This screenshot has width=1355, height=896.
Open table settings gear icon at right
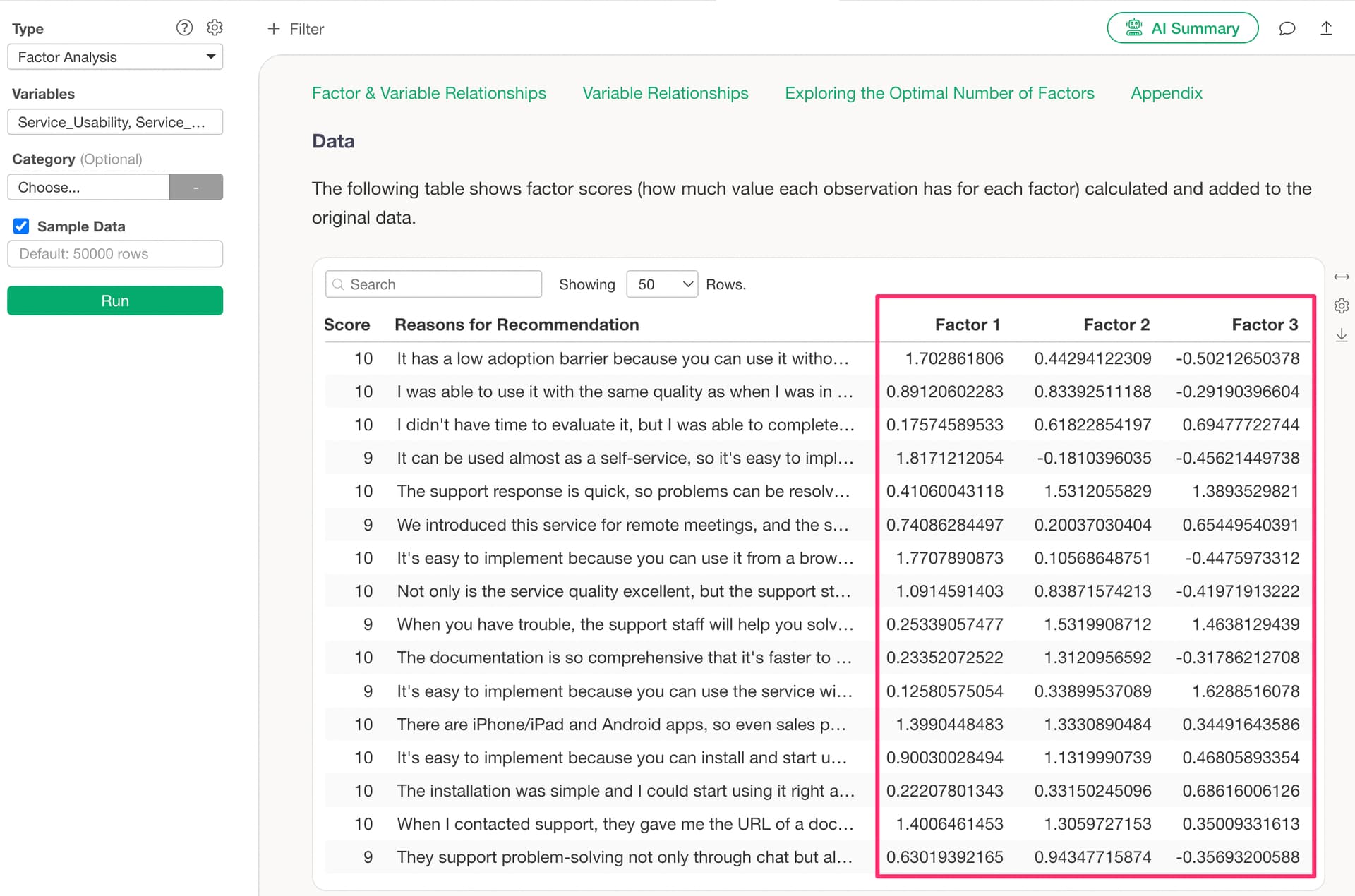pos(1342,305)
